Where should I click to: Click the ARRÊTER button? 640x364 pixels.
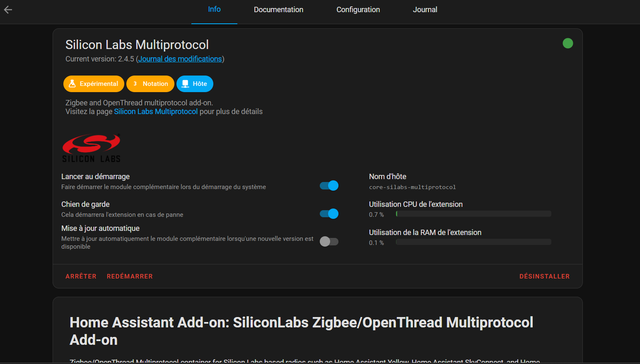click(81, 276)
